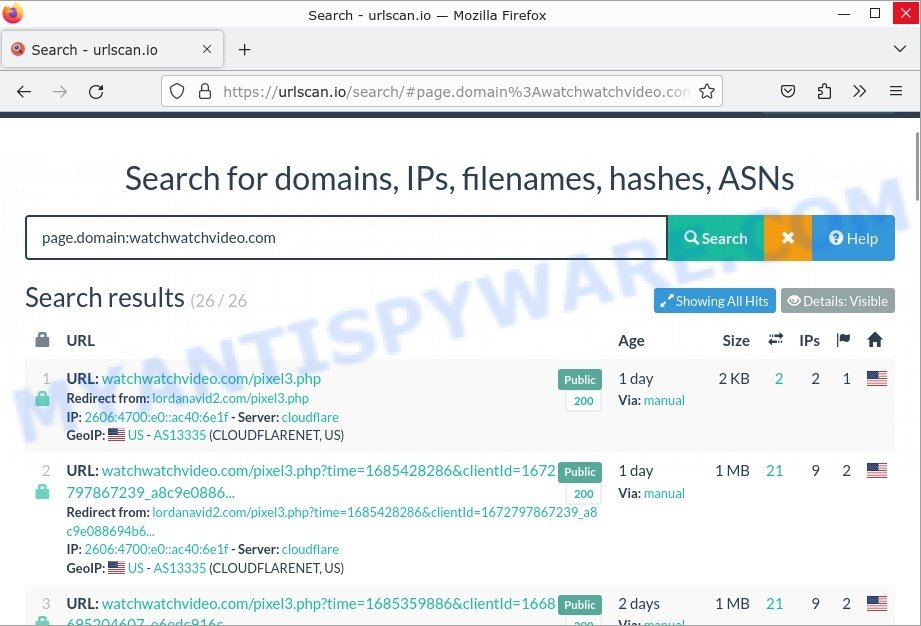Click the IP address link in result 1
921x626 pixels.
(156, 417)
